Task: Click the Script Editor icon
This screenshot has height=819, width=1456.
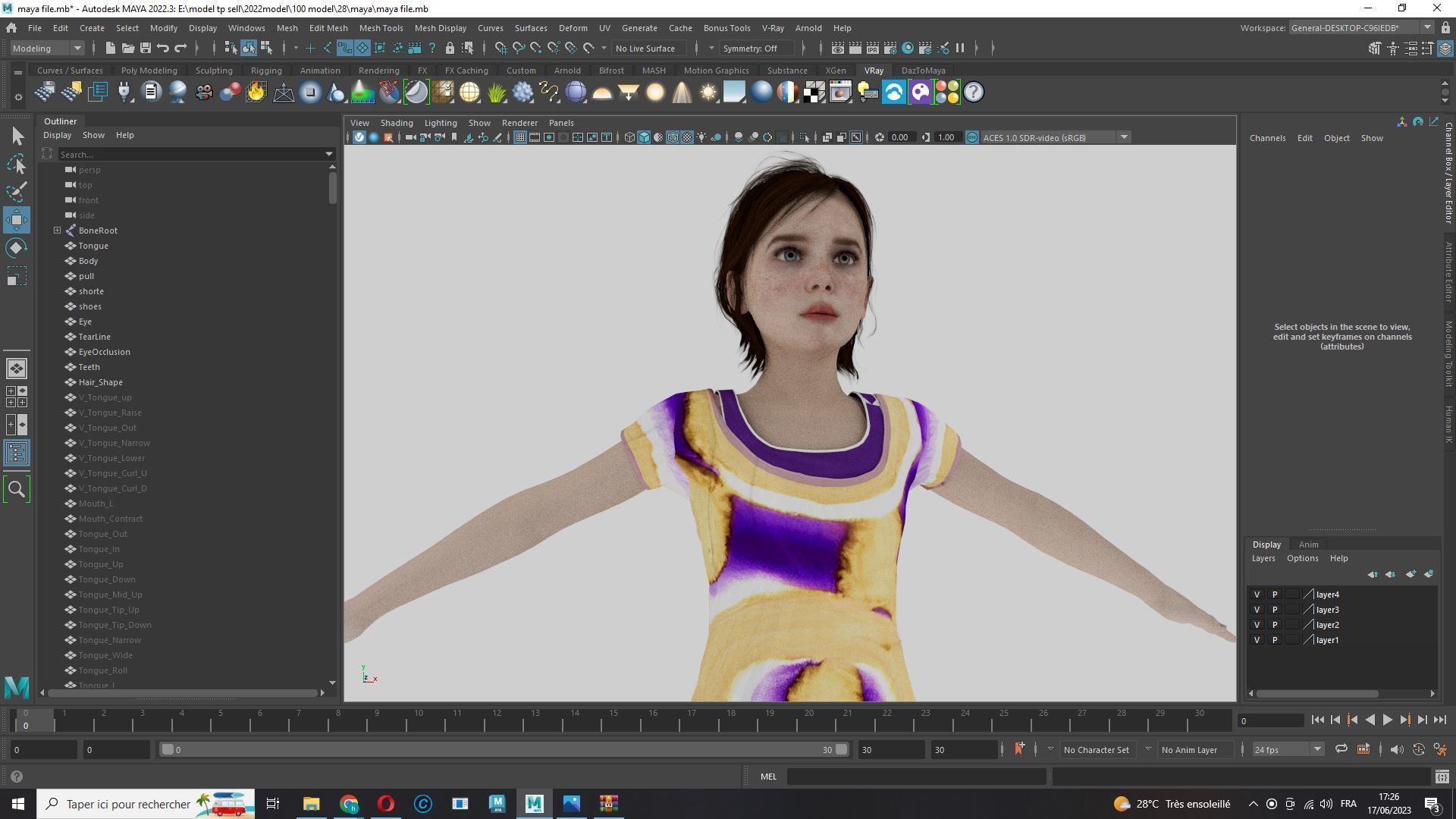Action: (x=1442, y=777)
